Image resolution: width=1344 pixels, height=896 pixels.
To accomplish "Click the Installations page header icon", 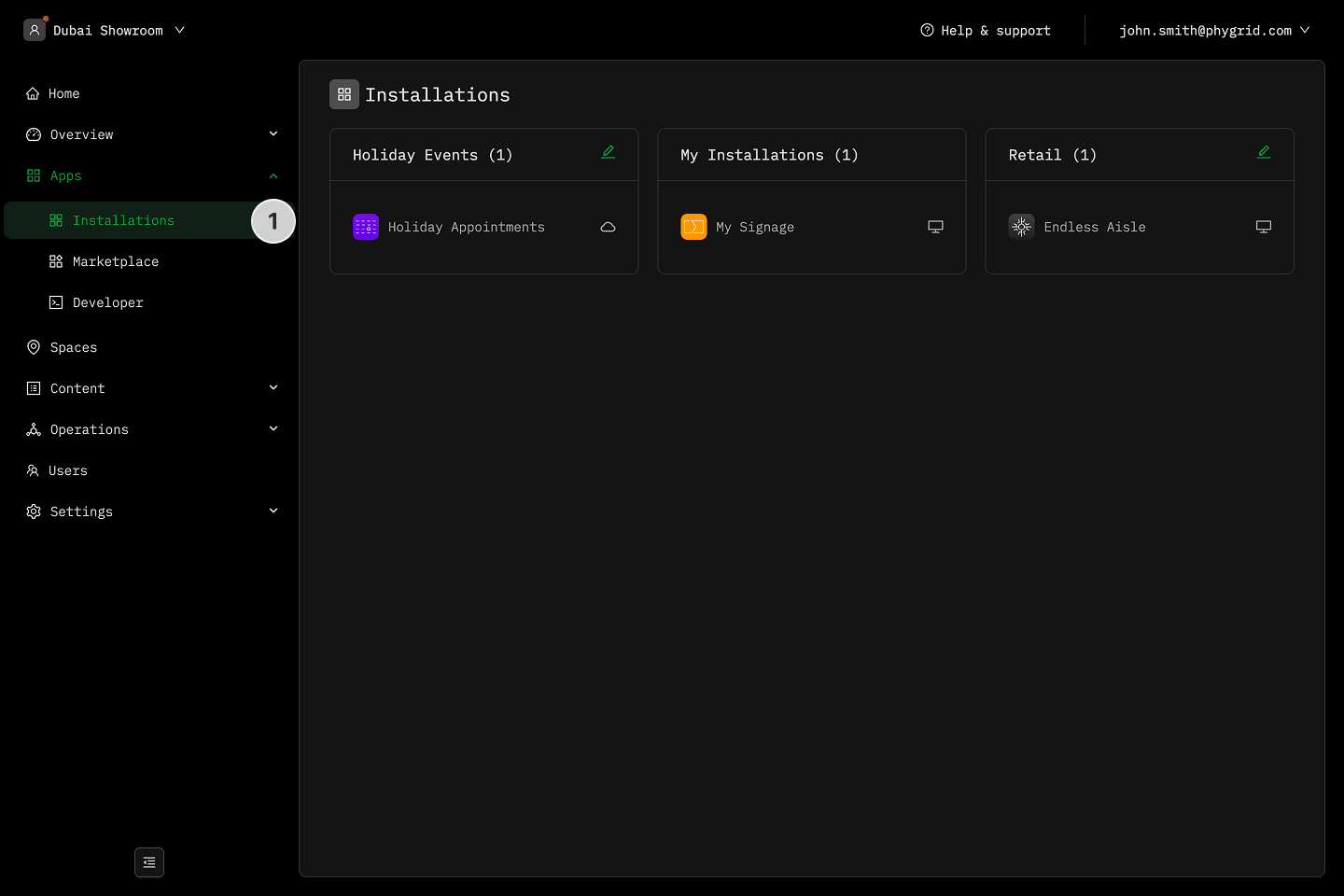I will (344, 94).
